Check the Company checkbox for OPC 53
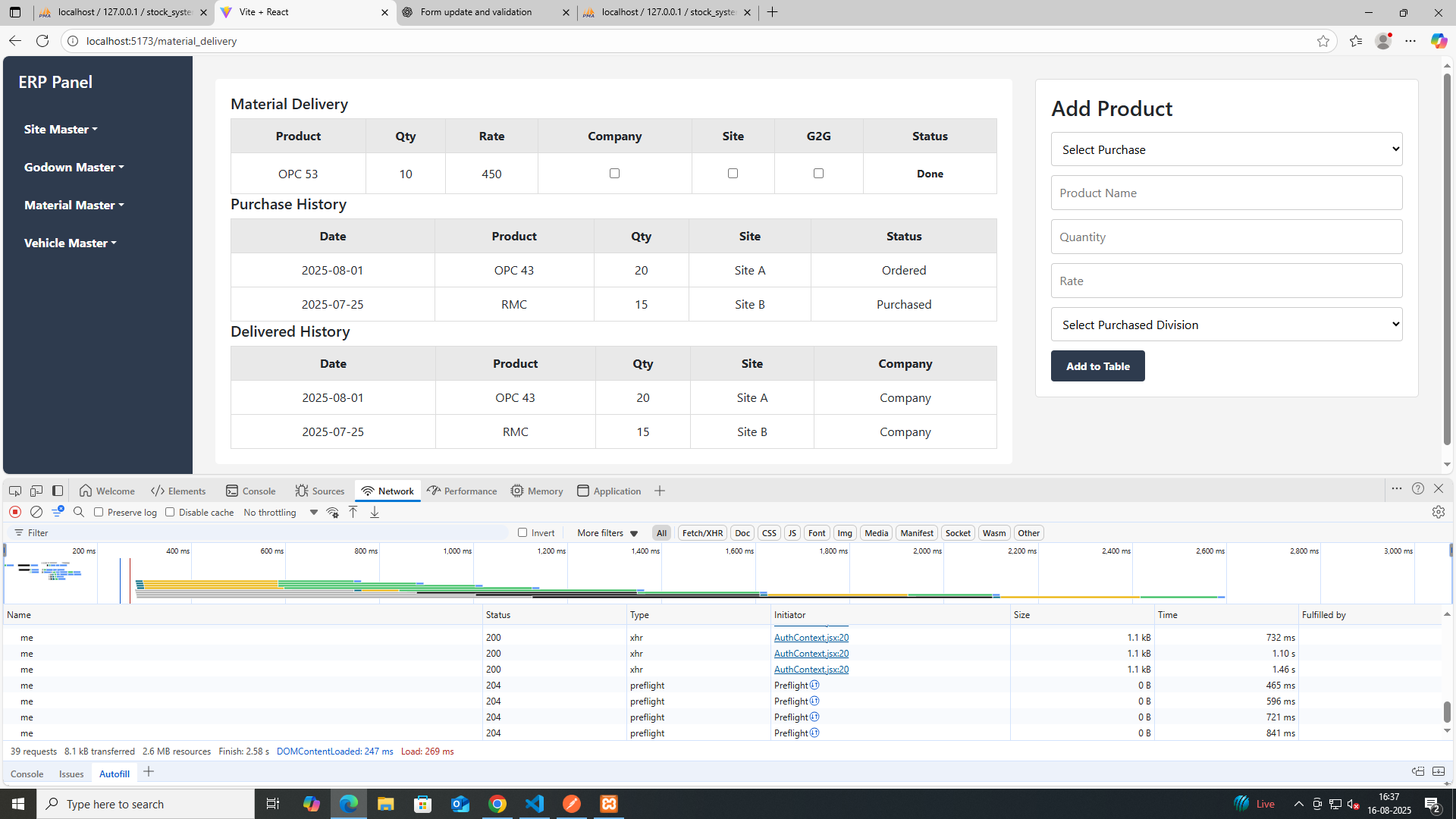 614,173
